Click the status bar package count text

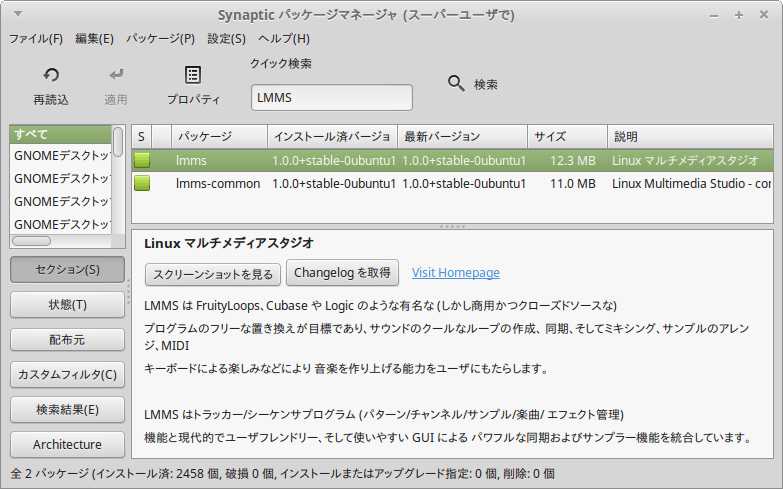[282, 473]
